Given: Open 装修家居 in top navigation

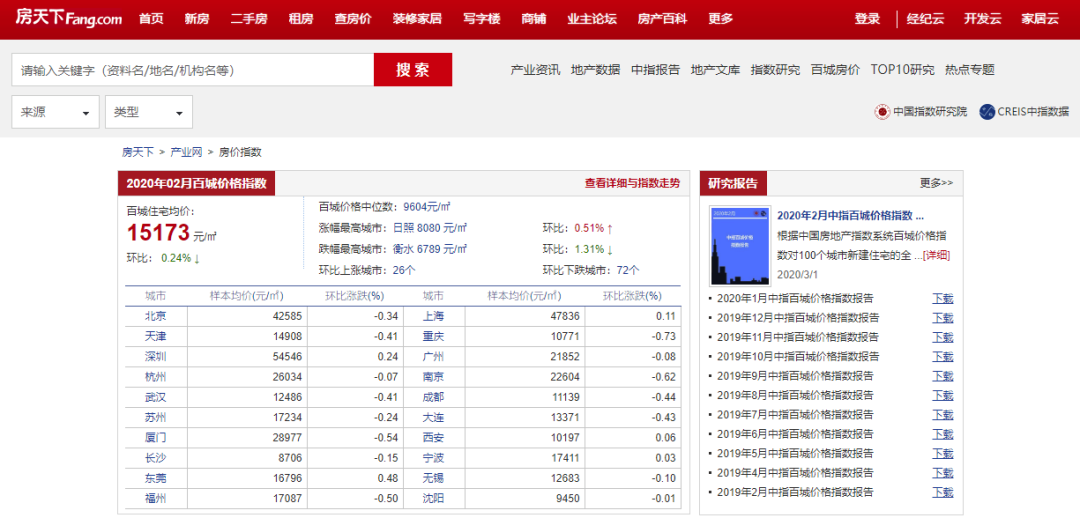Looking at the screenshot, I should tap(417, 19).
